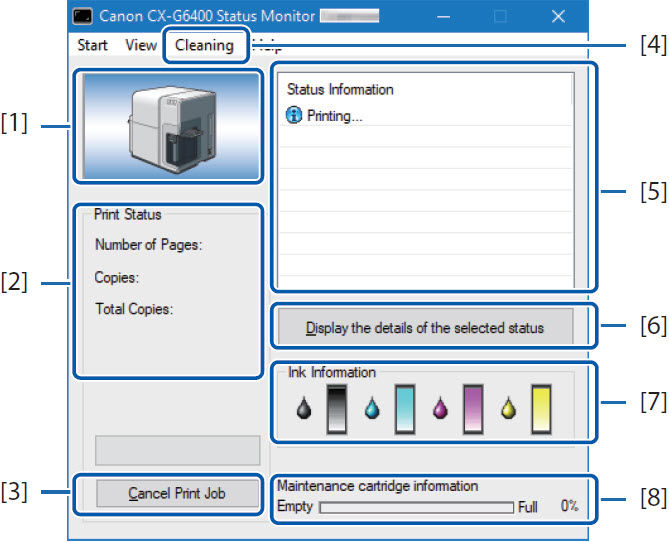Open the Start menu
Screen dimensions: 669x542
[92, 45]
